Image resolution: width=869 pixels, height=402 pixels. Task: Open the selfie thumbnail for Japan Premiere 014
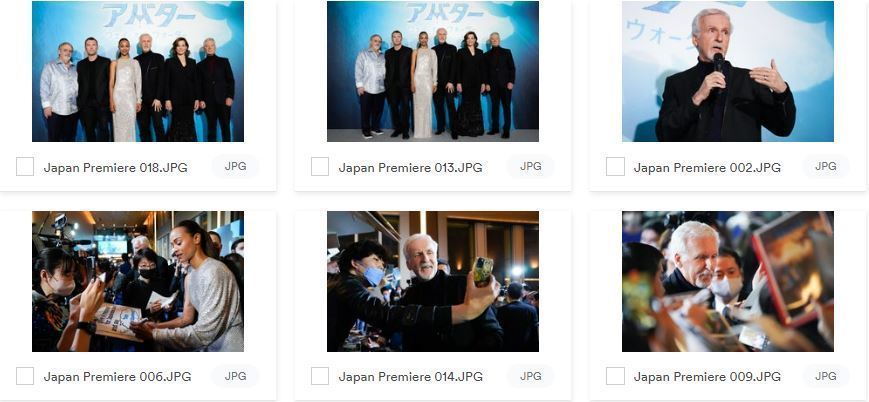click(x=433, y=281)
